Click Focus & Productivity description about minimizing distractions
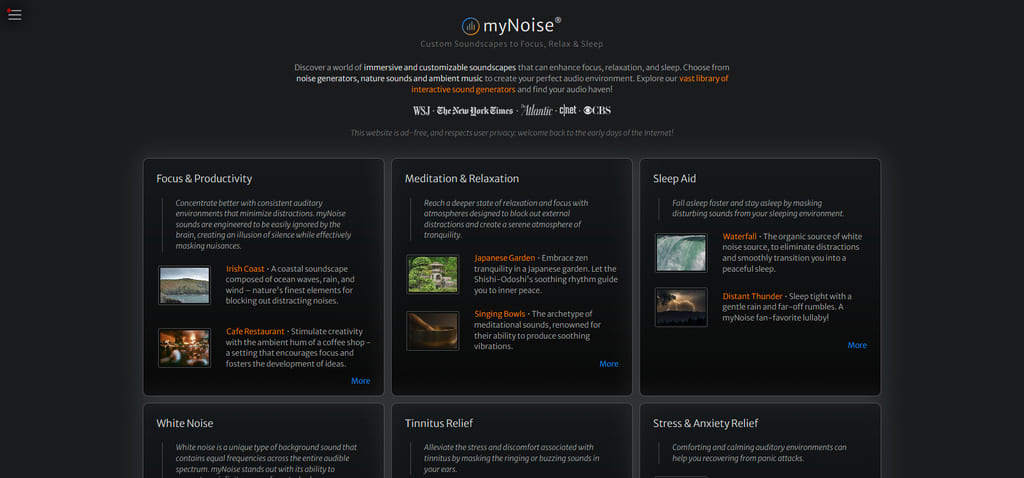Viewport: 1024px width, 478px height. point(263,225)
